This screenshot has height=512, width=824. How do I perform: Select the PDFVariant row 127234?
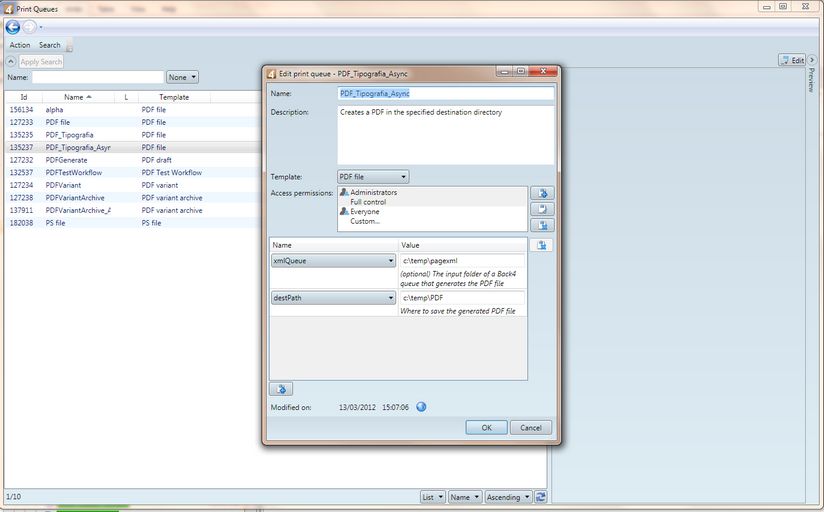[x=134, y=186]
